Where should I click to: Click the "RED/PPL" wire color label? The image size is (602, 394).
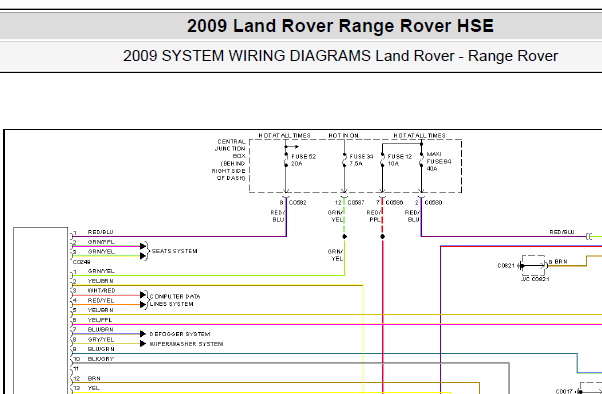click(x=374, y=216)
